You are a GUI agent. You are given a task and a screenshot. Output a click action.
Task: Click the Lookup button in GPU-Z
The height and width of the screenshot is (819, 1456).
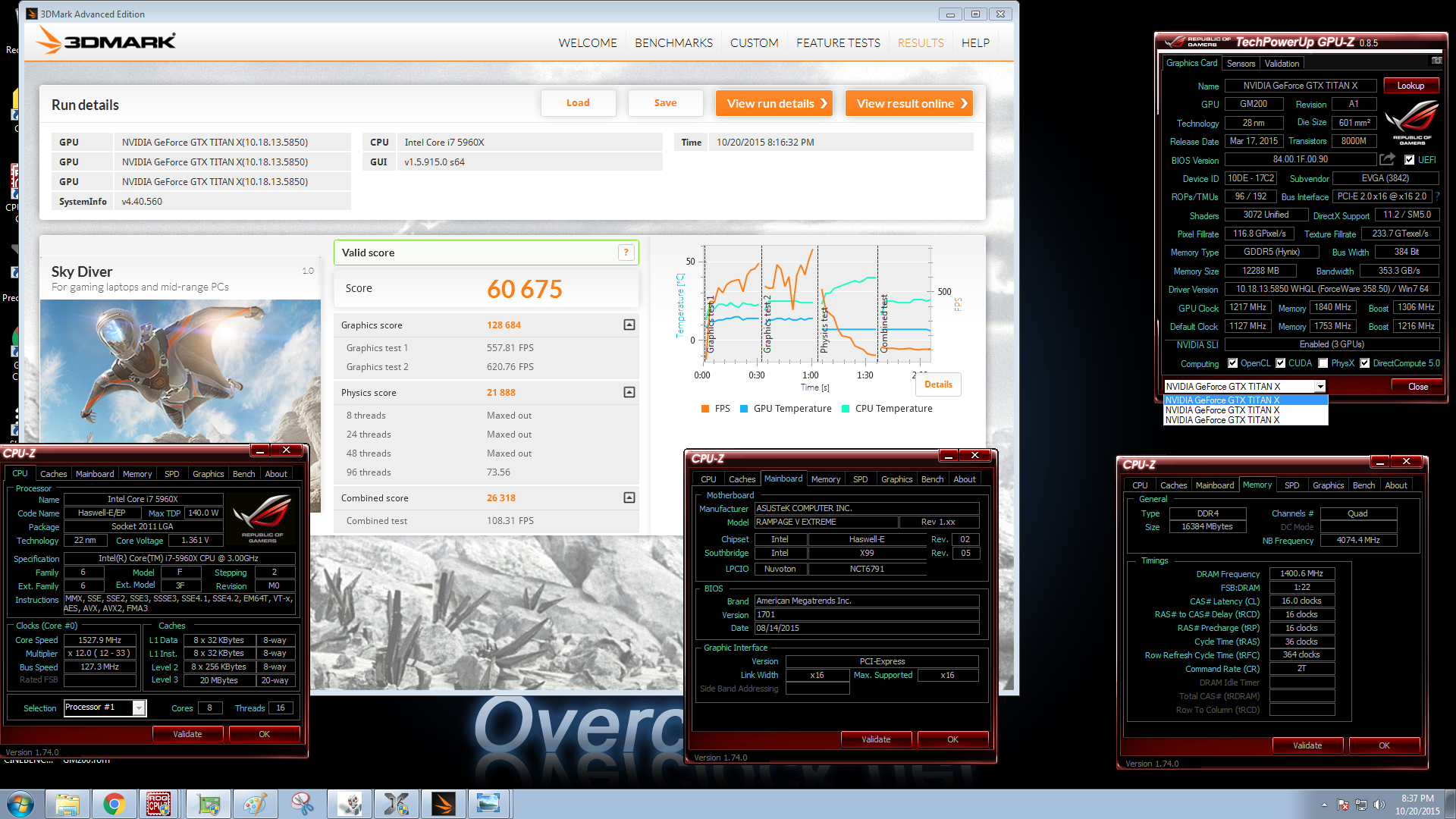point(1410,86)
